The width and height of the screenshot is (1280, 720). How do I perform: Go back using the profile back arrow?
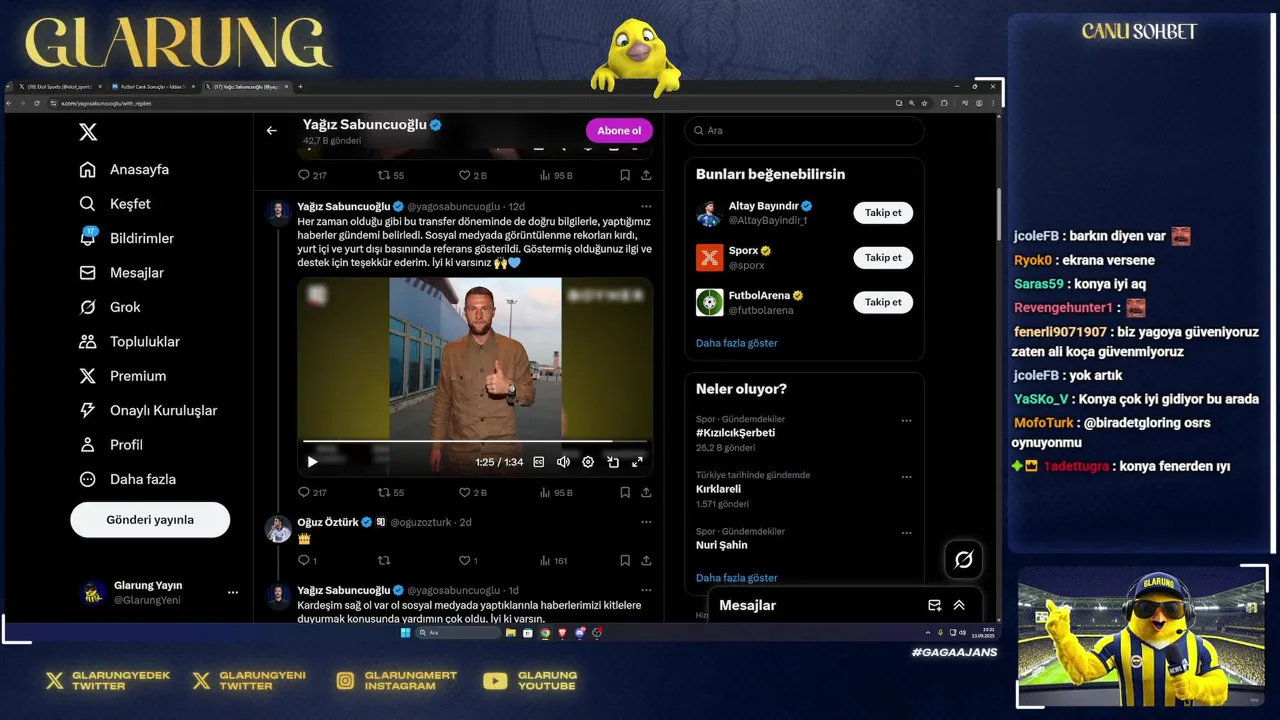coord(271,130)
